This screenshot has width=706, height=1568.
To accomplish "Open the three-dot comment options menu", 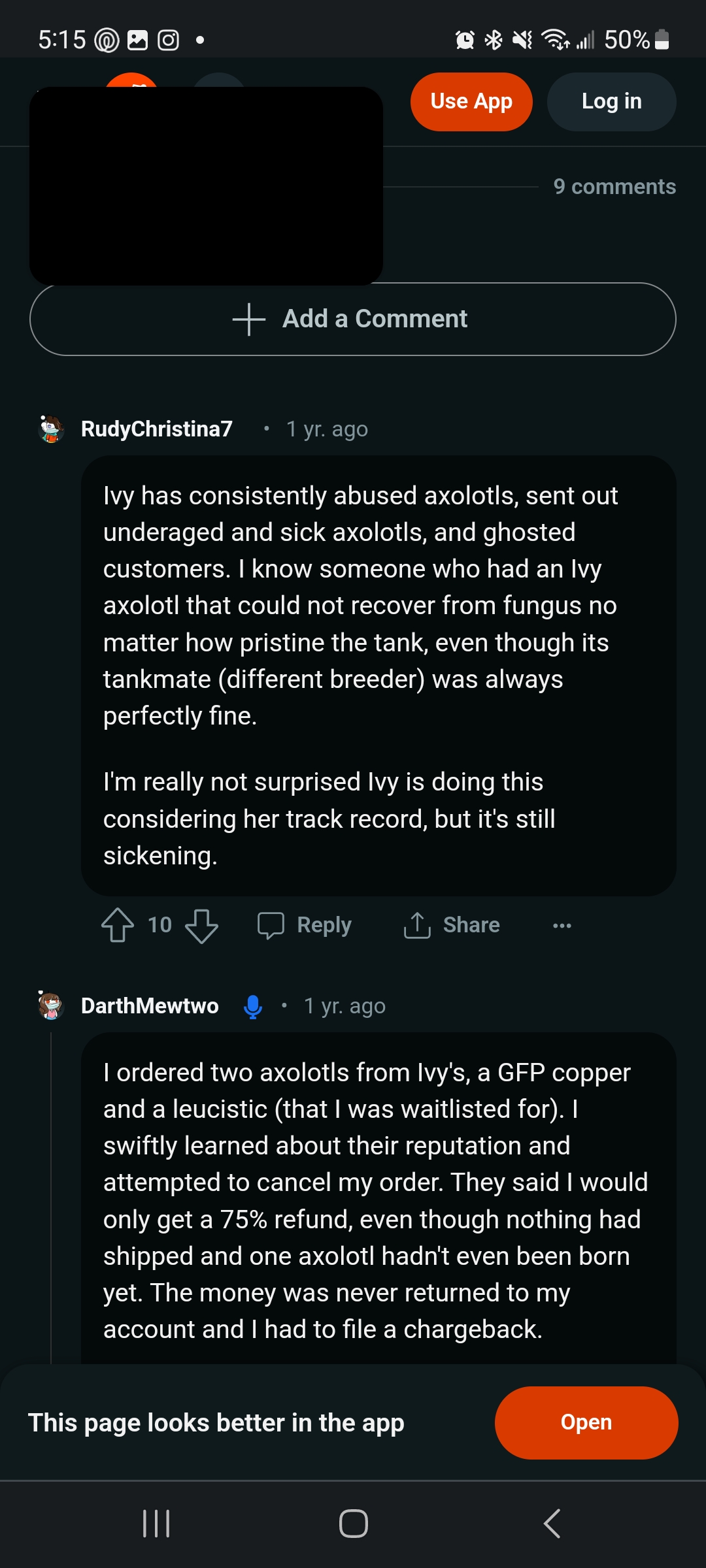I will click(562, 925).
